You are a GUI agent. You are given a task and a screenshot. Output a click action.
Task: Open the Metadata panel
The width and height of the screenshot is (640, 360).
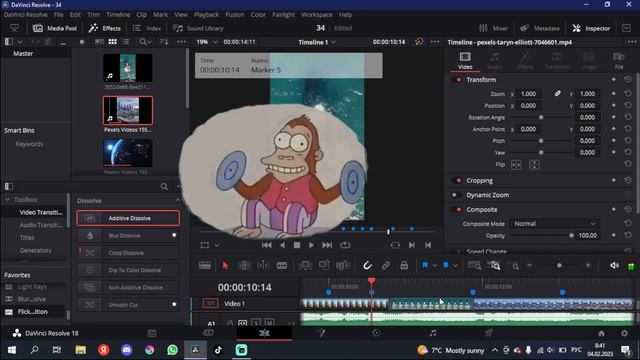(x=540, y=28)
